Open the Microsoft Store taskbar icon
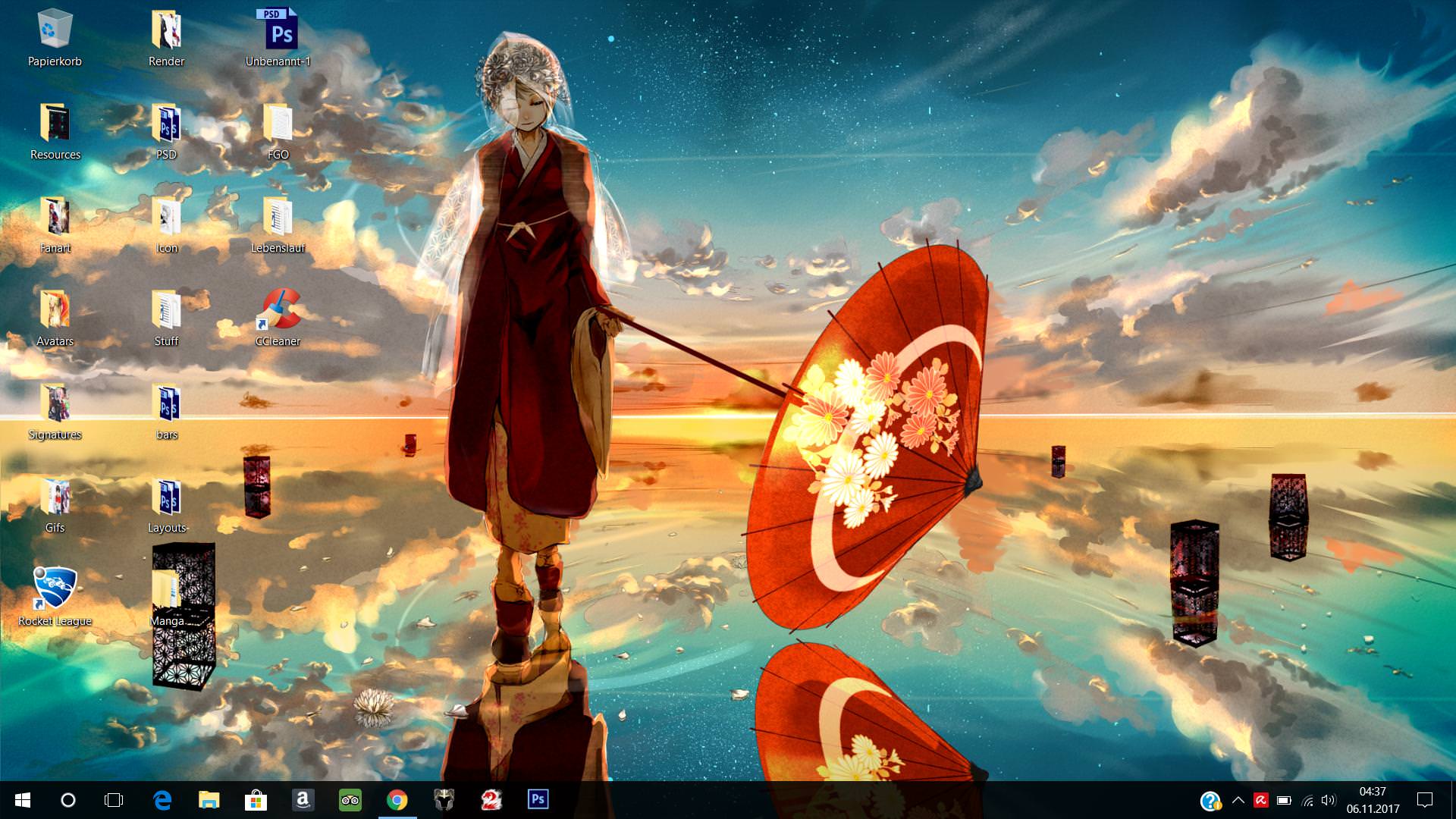Image resolution: width=1456 pixels, height=819 pixels. 256,800
